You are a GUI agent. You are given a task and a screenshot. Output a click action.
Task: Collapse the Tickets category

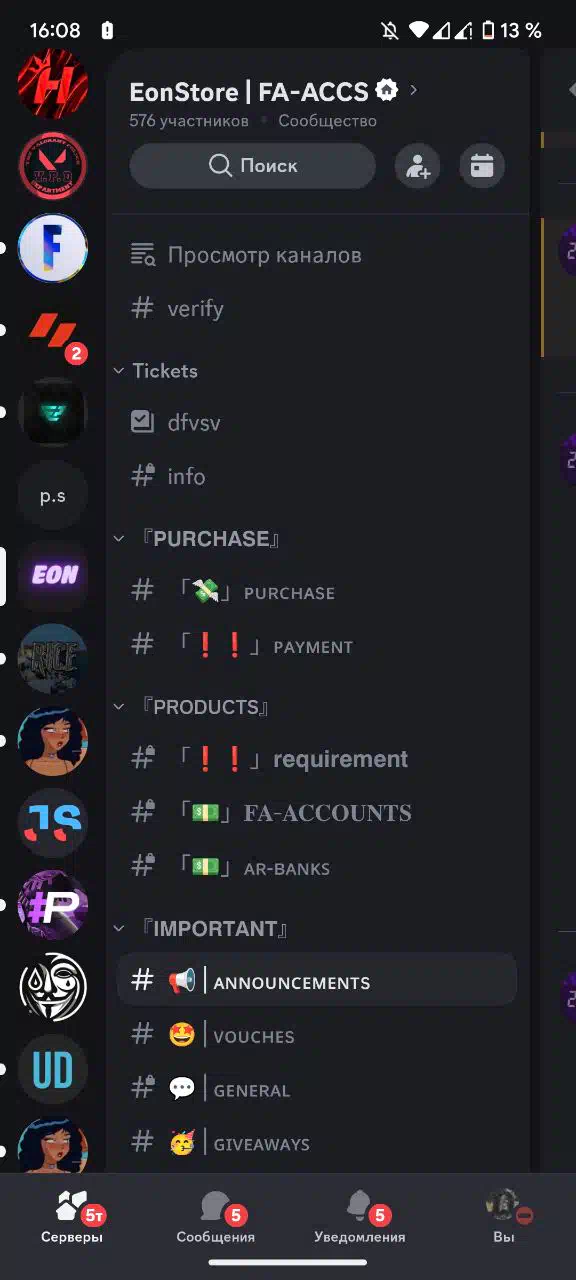(x=156, y=370)
